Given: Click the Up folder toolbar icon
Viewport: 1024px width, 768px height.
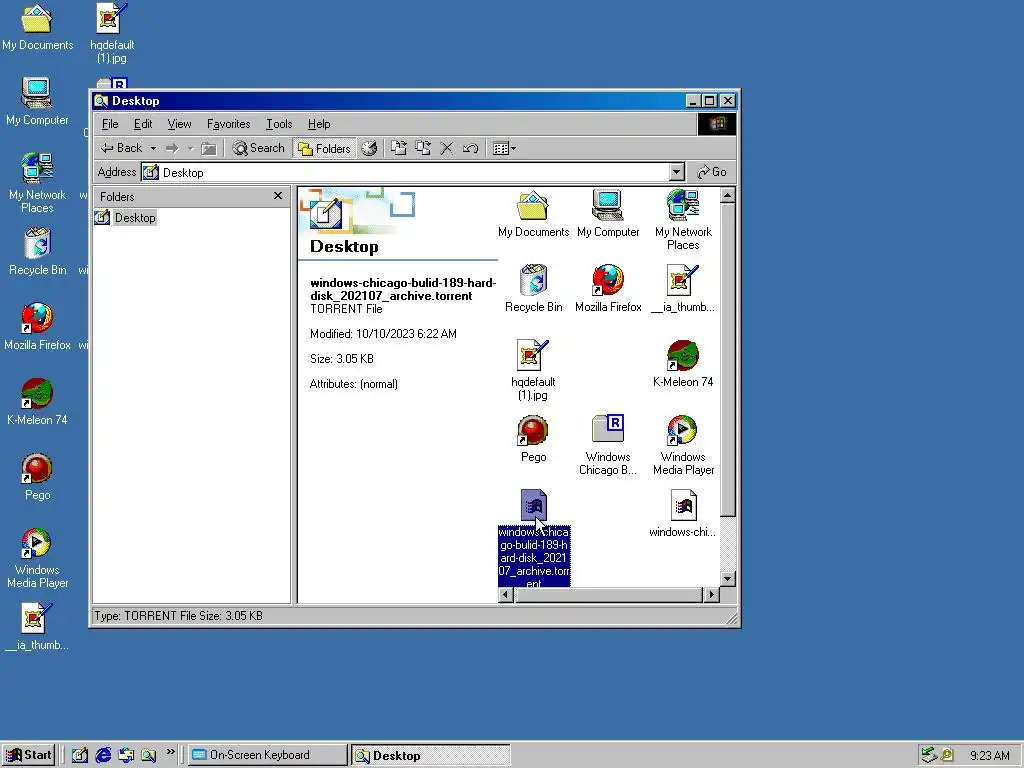Looking at the screenshot, I should 209,149.
